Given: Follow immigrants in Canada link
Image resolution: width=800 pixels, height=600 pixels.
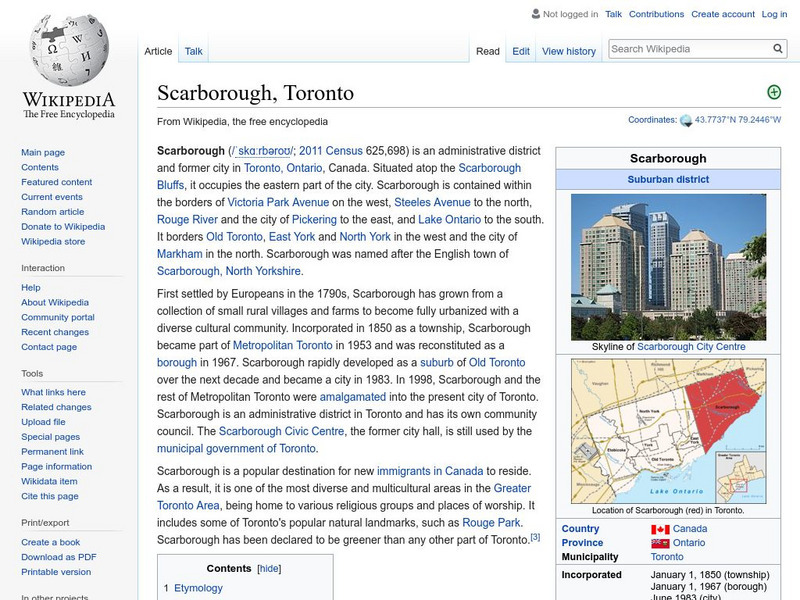Looking at the screenshot, I should (x=430, y=471).
